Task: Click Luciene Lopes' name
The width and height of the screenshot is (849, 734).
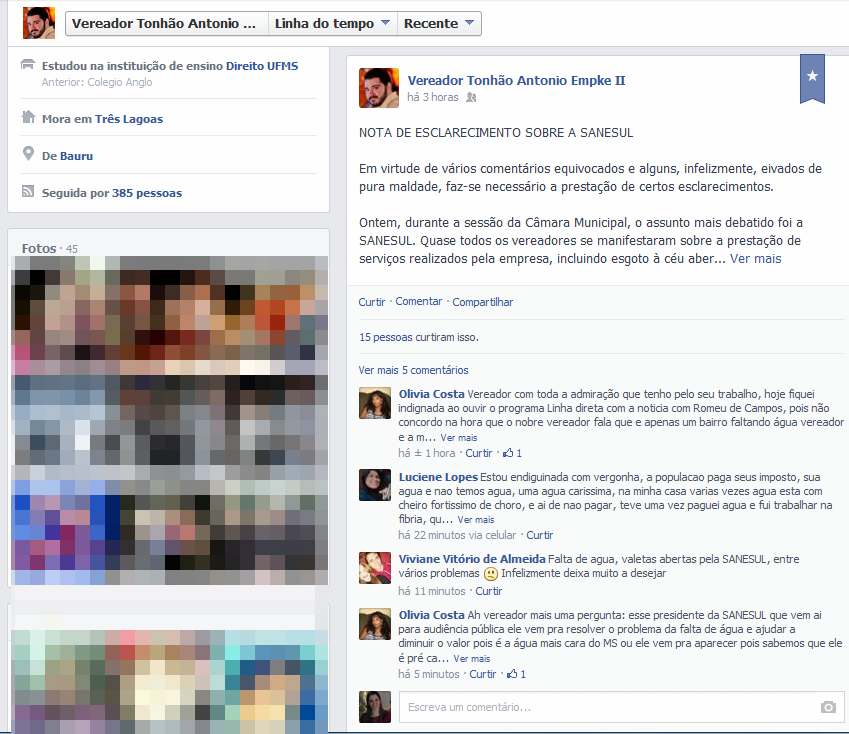Action: (x=438, y=477)
